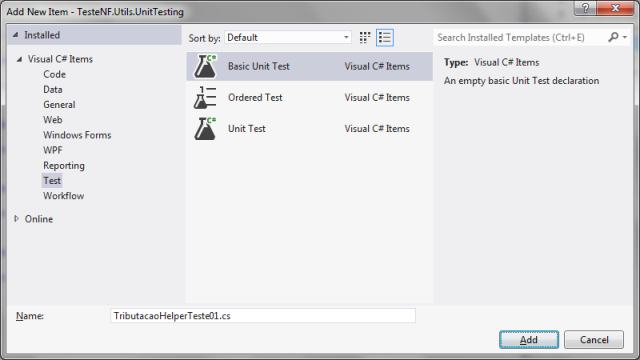
Task: Select the Ordered Test template name
Action: point(255,98)
